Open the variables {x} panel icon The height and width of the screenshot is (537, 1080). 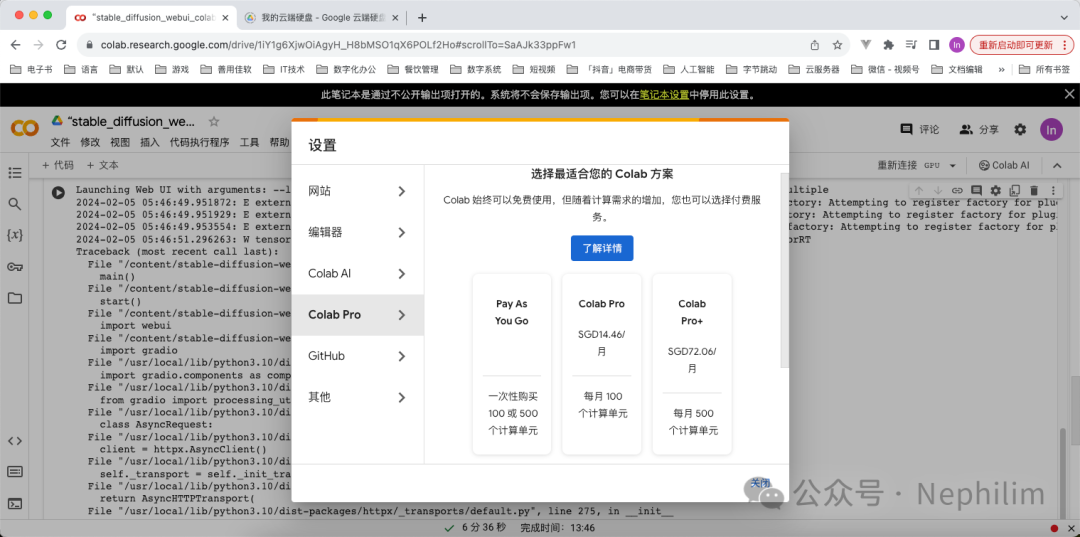(x=14, y=235)
